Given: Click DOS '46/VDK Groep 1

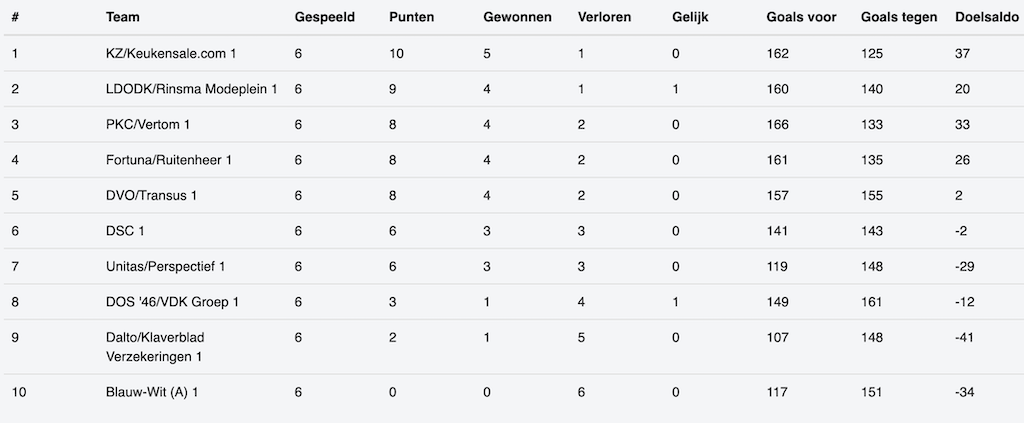Looking at the screenshot, I should click(172, 302).
